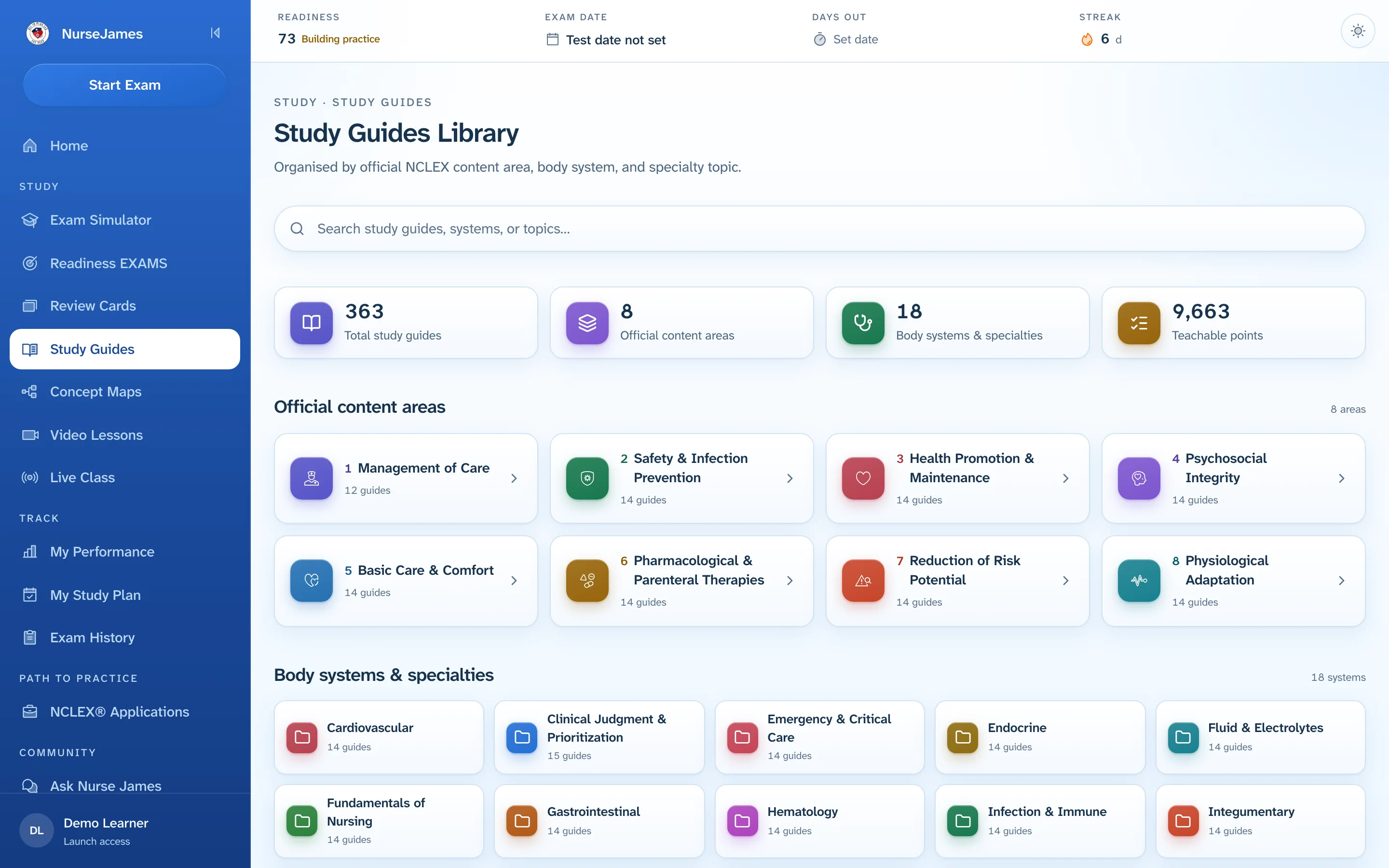This screenshot has width=1389, height=868.
Task: Expand Management of Care with its chevron
Action: tap(514, 478)
